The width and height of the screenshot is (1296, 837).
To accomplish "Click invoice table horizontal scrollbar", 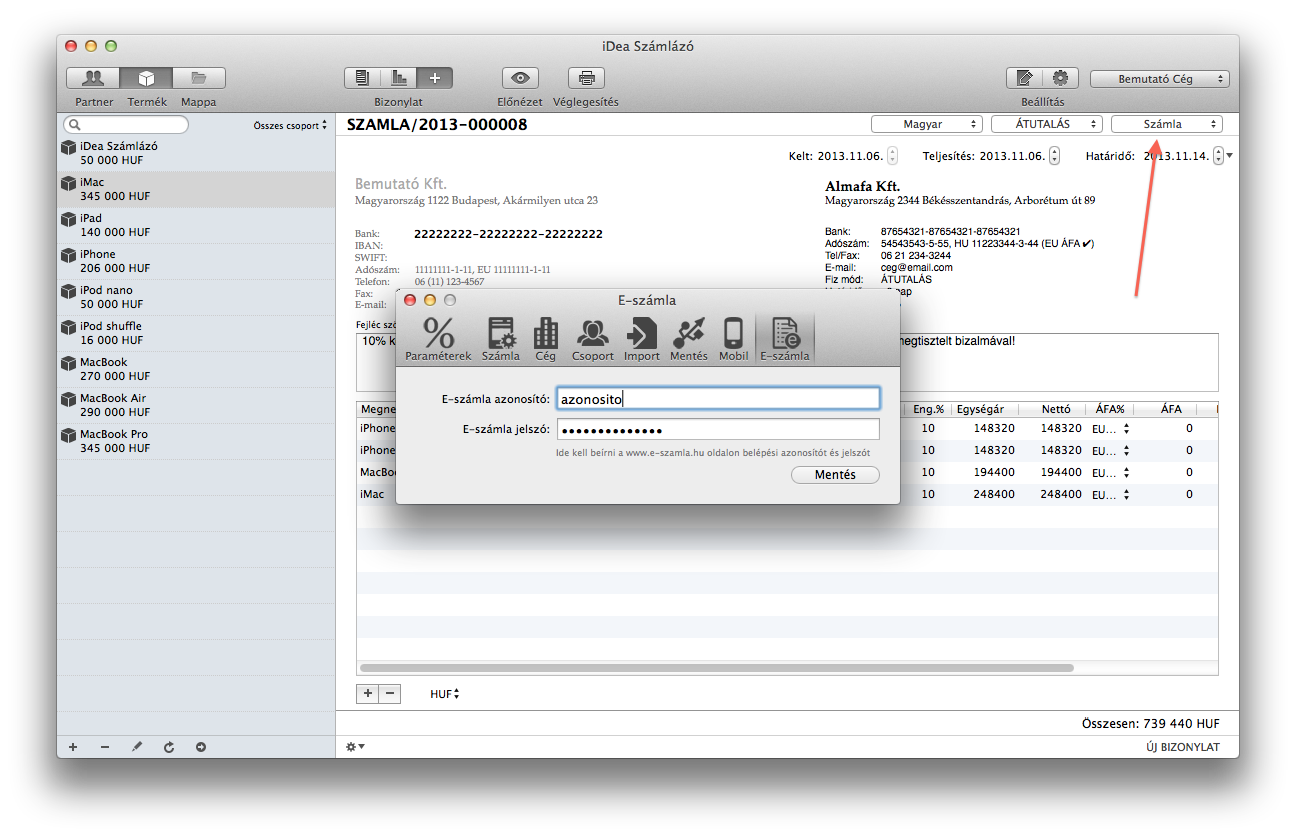I will [716, 667].
